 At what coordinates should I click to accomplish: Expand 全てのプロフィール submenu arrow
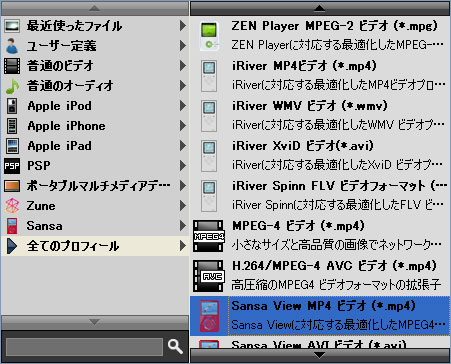[x=182, y=246]
